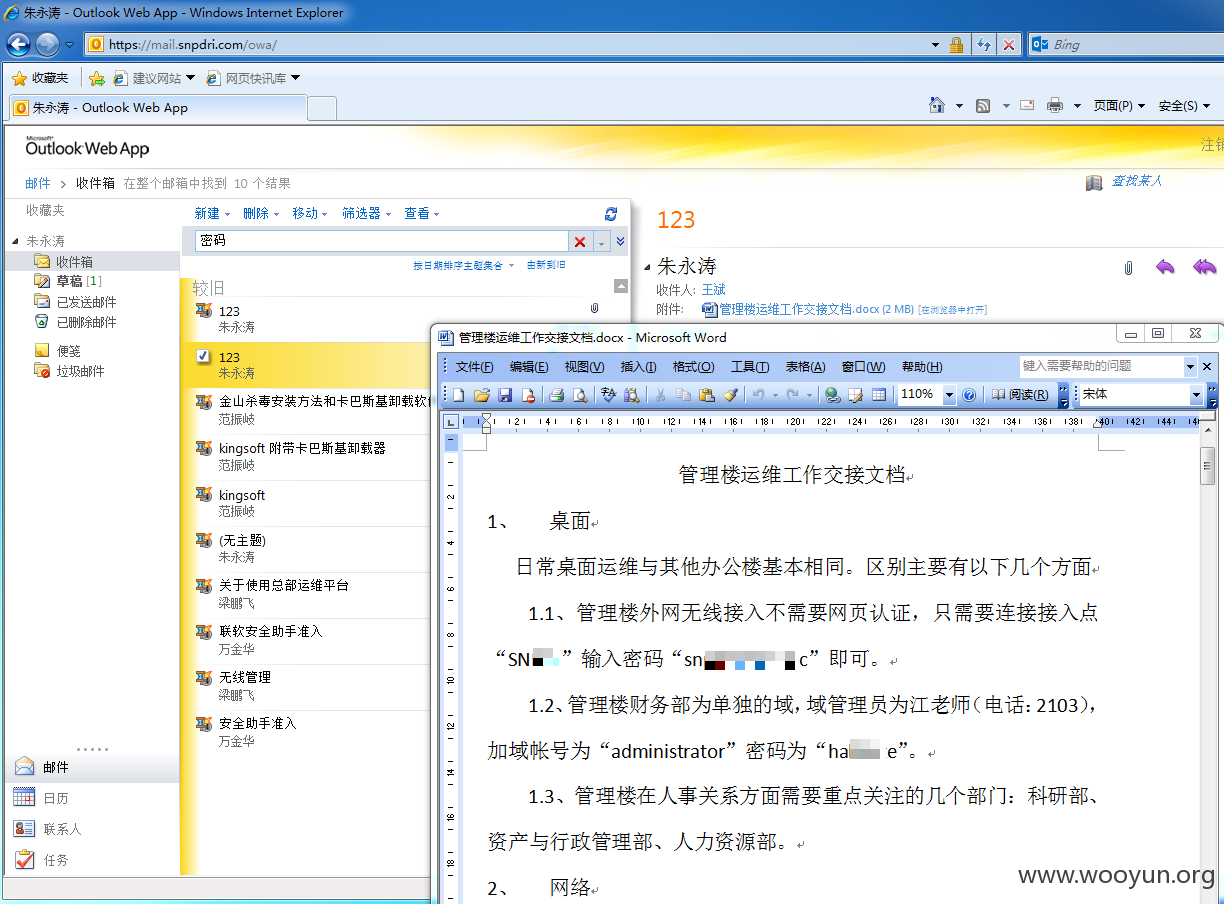Click the Research binoculars icon in Word
The height and width of the screenshot is (904, 1224).
coord(632,395)
